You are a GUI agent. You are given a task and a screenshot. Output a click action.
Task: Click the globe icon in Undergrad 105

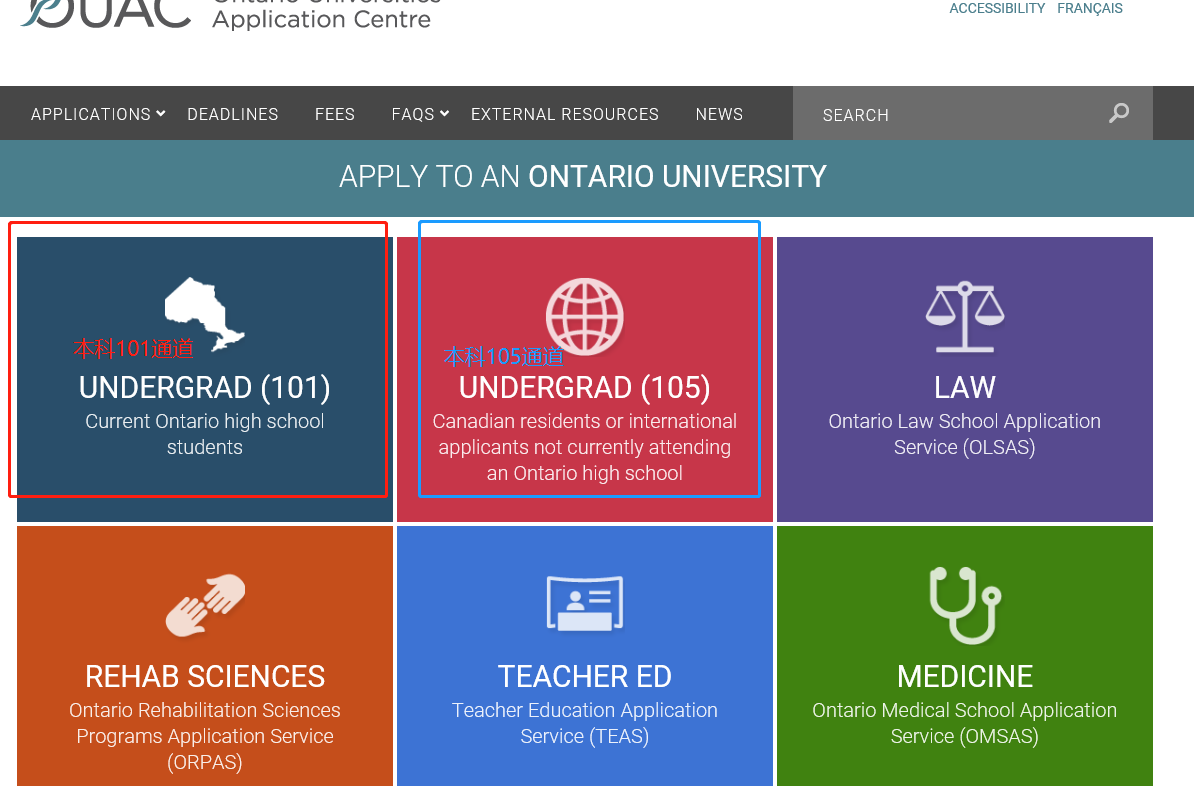click(x=585, y=316)
